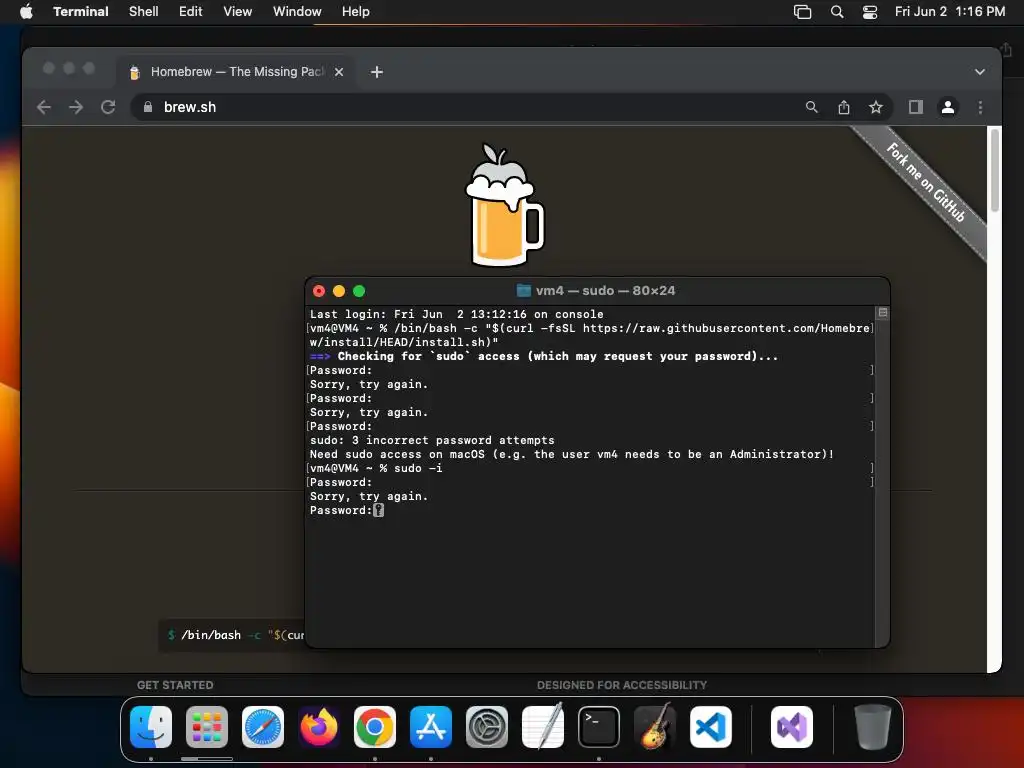
Task: Zoom the Terminal window with green button
Action: (x=359, y=291)
